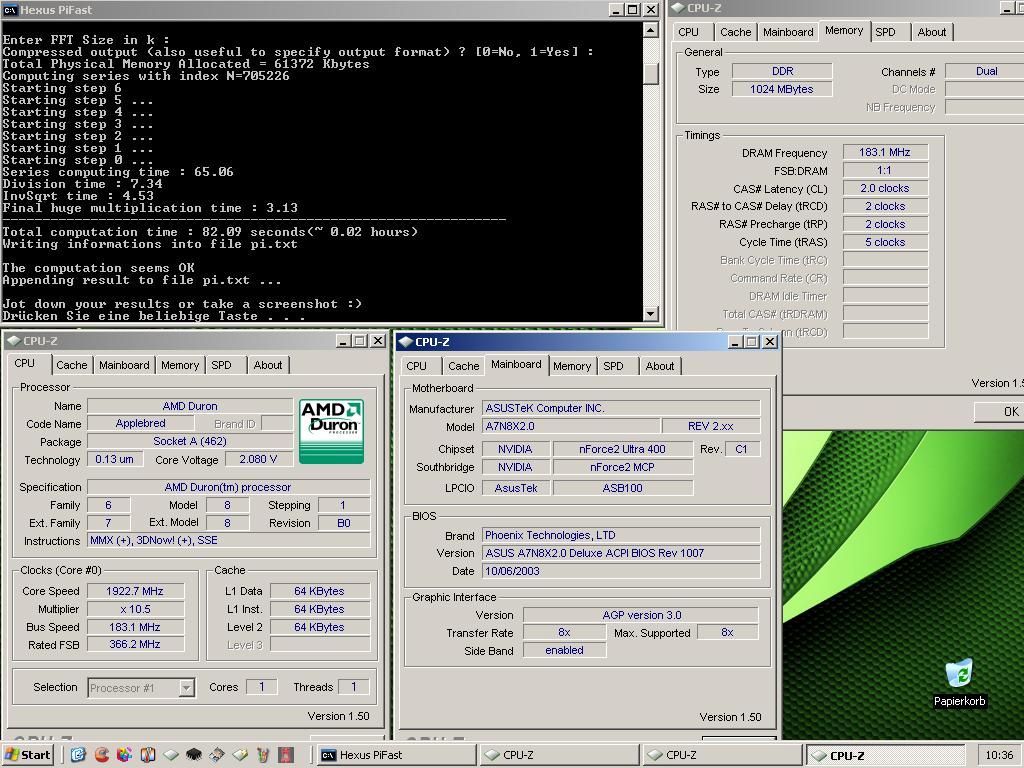The height and width of the screenshot is (768, 1024).
Task: Click the Instructions field MMX, 3DNow!, SSE
Action: tap(229, 540)
